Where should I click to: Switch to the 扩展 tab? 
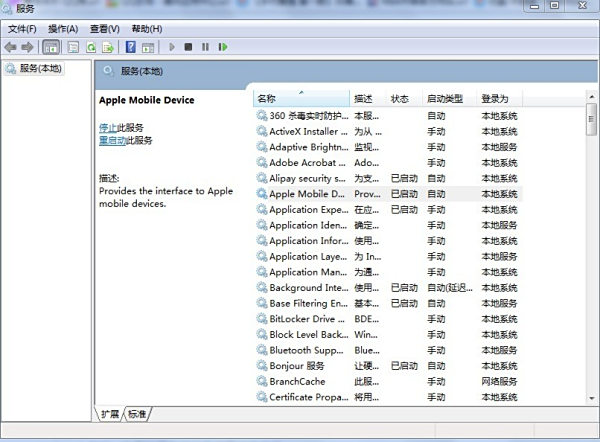[x=110, y=414]
